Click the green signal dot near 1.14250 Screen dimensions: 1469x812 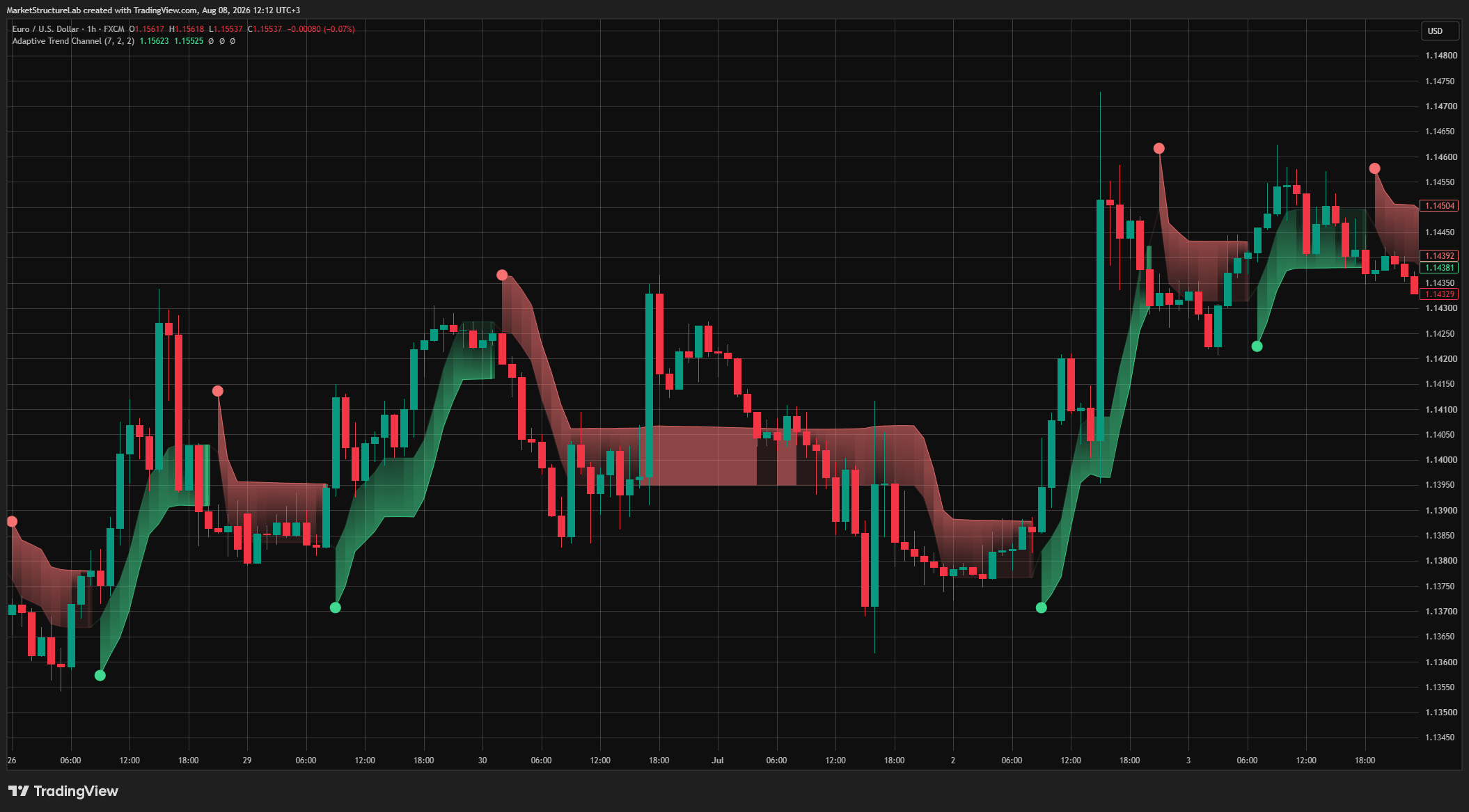tap(1257, 347)
